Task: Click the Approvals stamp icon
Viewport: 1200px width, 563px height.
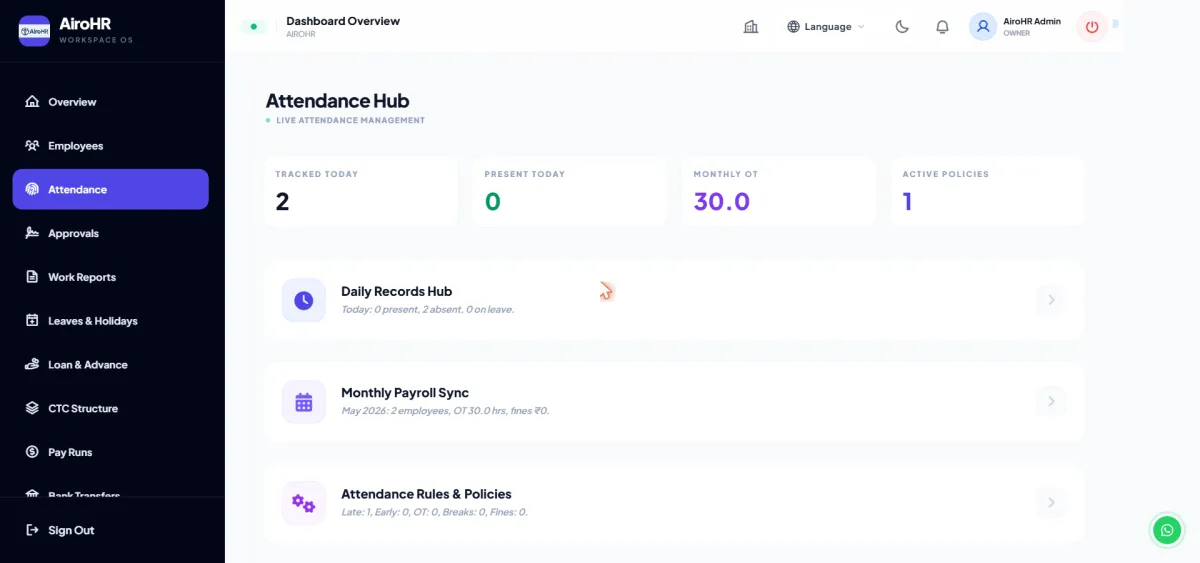Action: coord(32,233)
